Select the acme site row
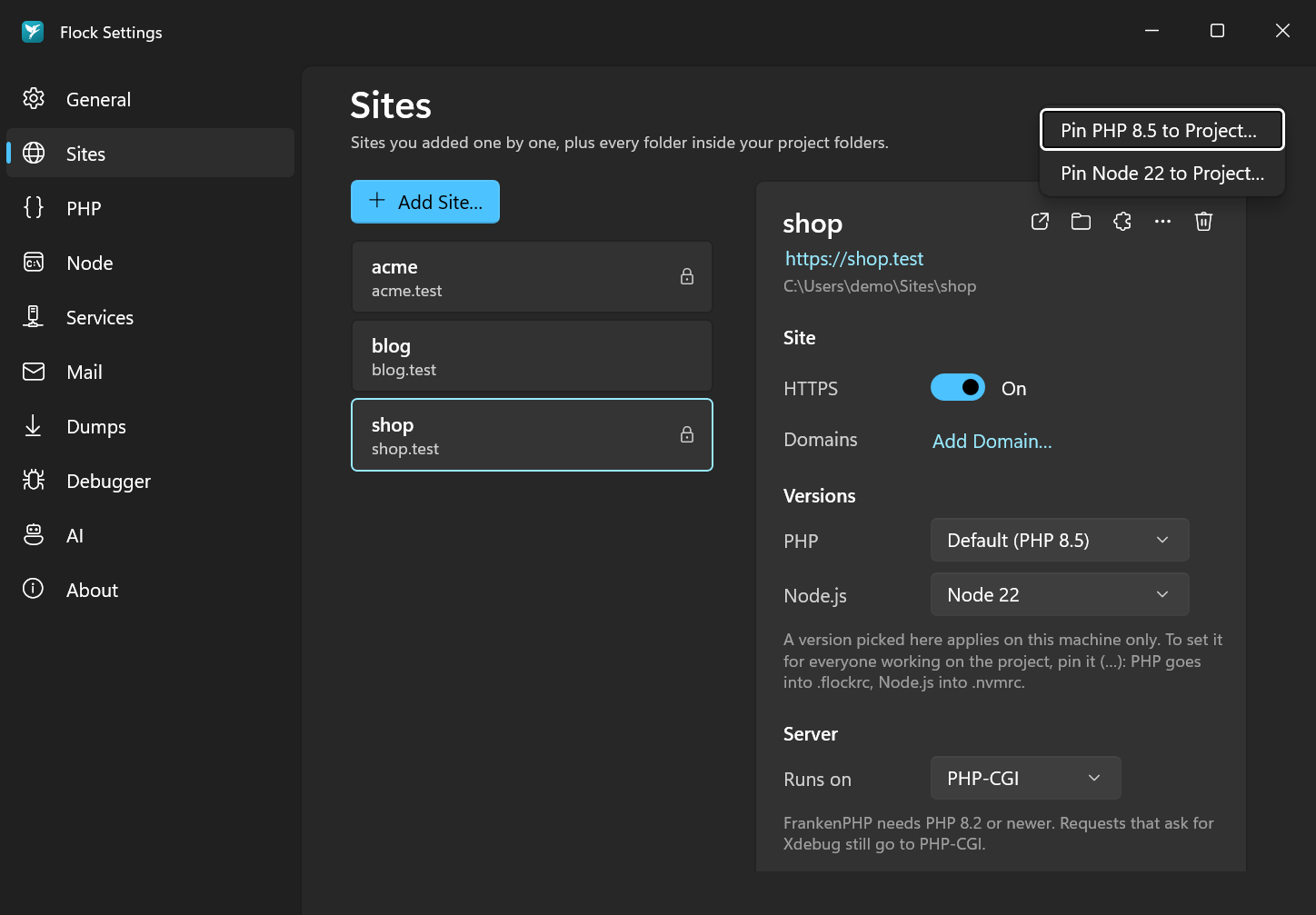The height and width of the screenshot is (915, 1316). [x=532, y=277]
